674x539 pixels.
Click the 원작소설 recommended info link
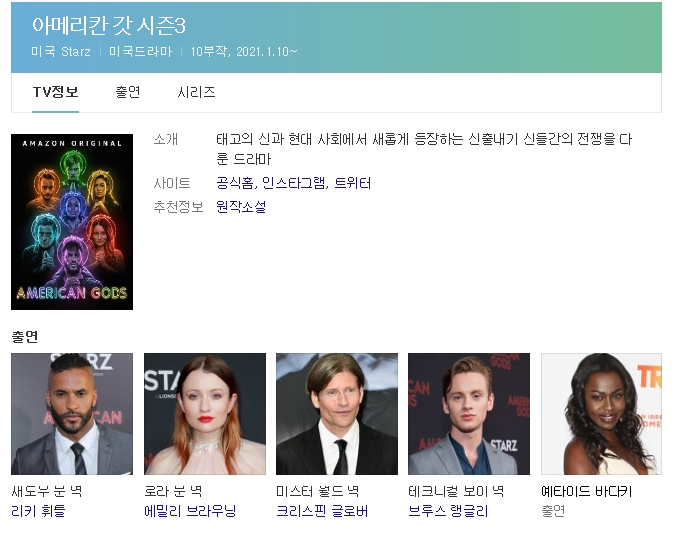pos(241,207)
